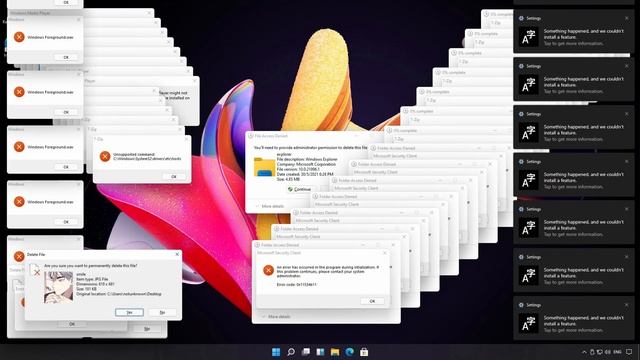The image size is (640, 360).
Task: Click red error icon beside Delete File title
Action: point(19,256)
